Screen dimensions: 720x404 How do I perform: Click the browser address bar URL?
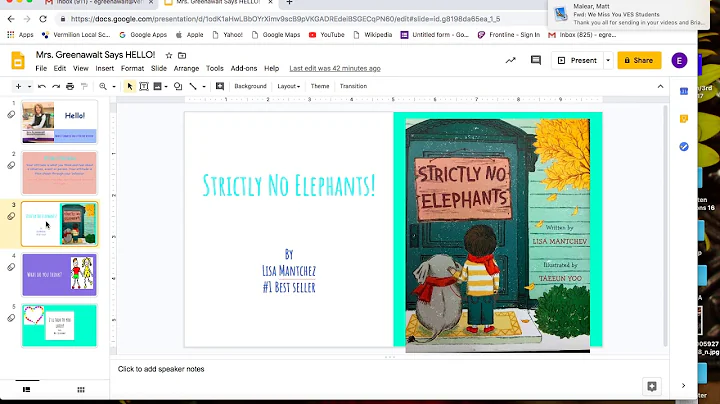tap(285, 19)
